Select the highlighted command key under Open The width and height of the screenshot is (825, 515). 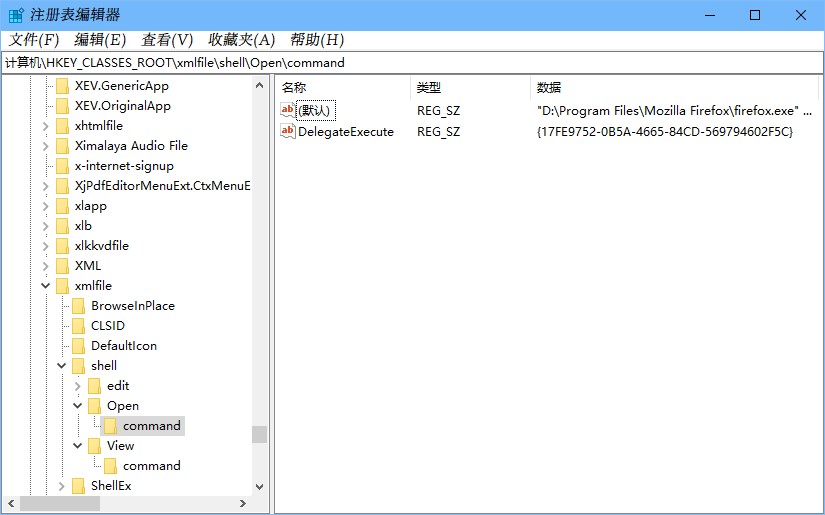pyautogui.click(x=152, y=426)
